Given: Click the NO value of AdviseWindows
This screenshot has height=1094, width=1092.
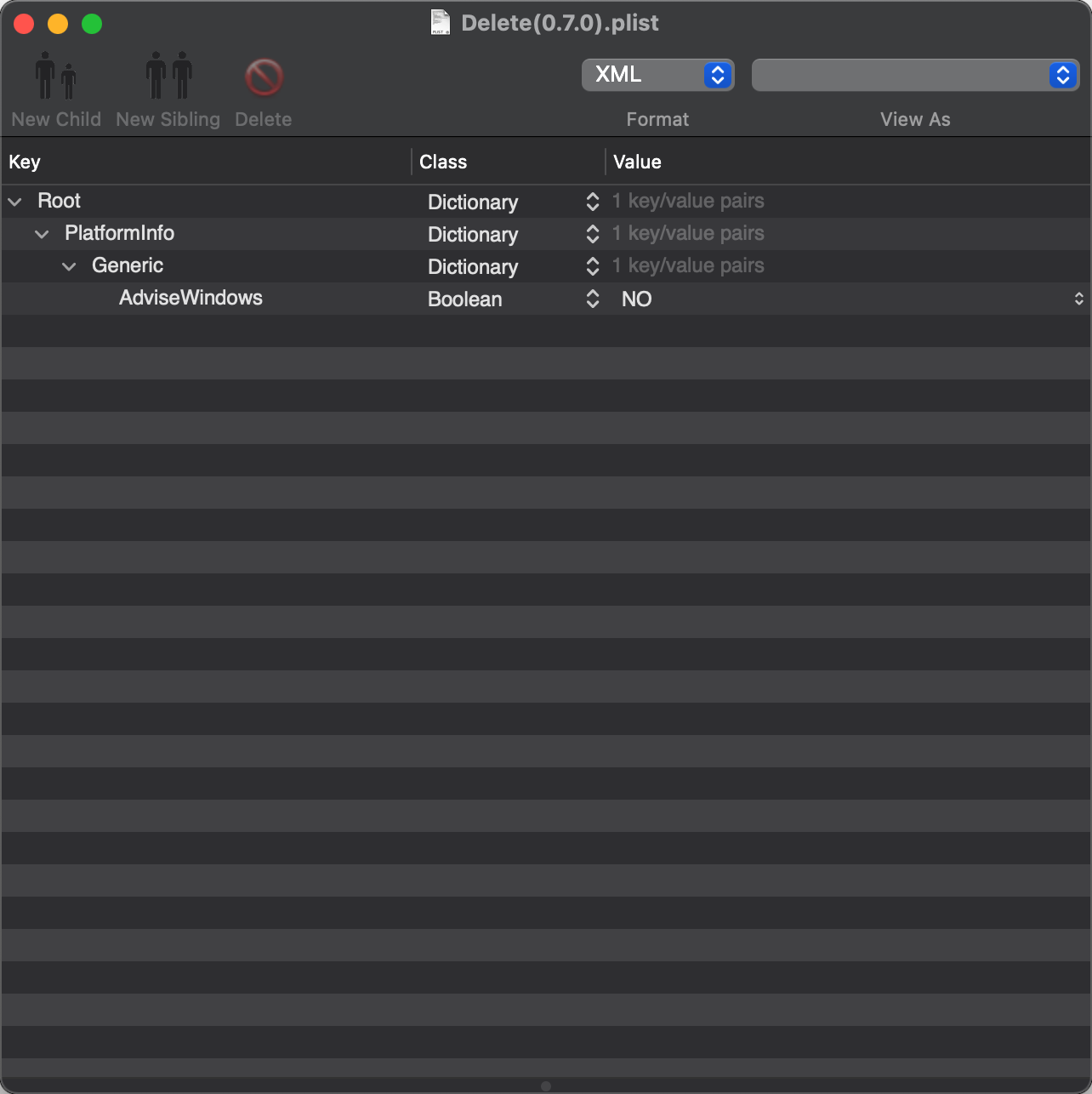Looking at the screenshot, I should [636, 299].
